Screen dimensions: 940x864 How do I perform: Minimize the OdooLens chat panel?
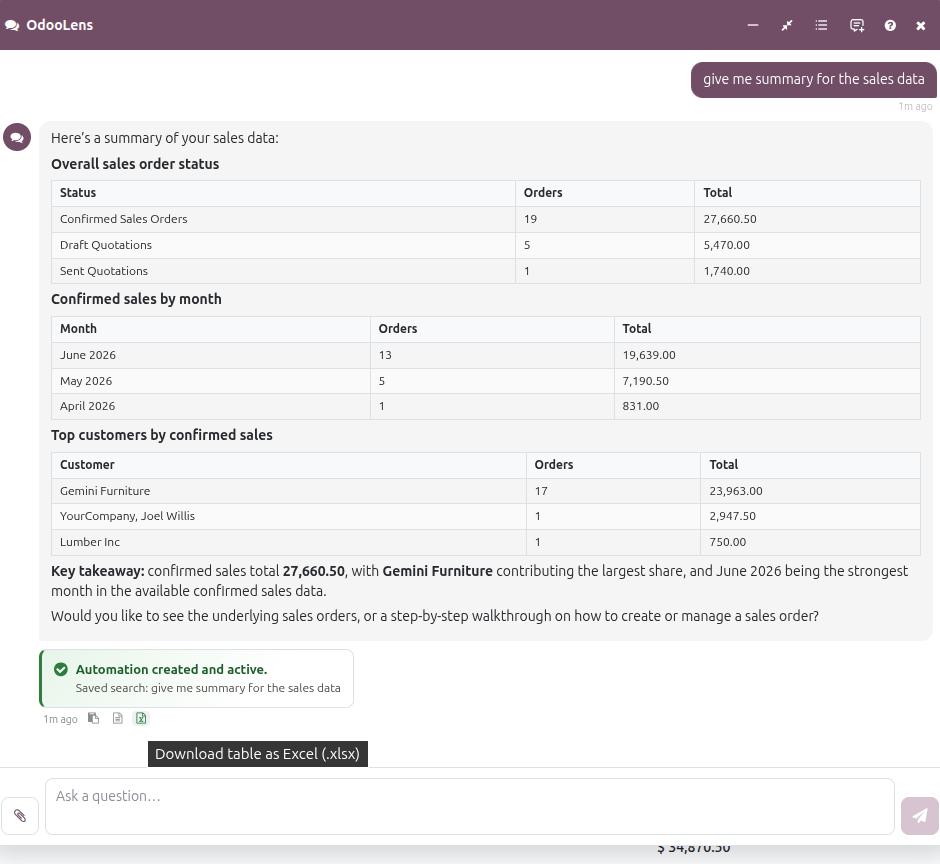(753, 25)
